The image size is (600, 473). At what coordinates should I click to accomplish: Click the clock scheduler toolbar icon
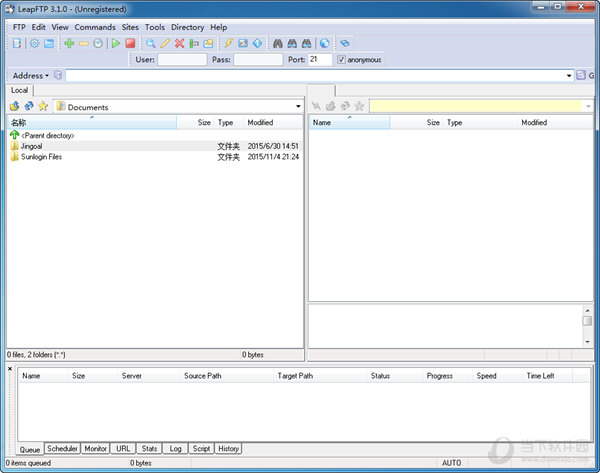click(x=98, y=43)
